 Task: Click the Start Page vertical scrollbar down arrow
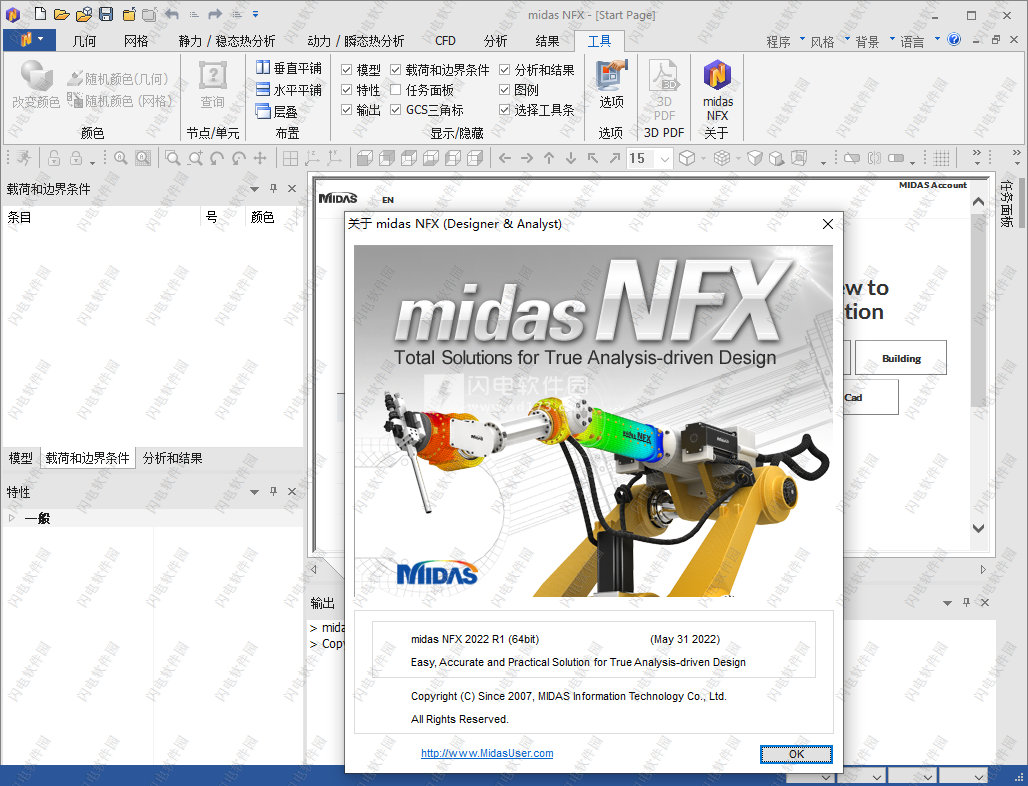[x=978, y=528]
